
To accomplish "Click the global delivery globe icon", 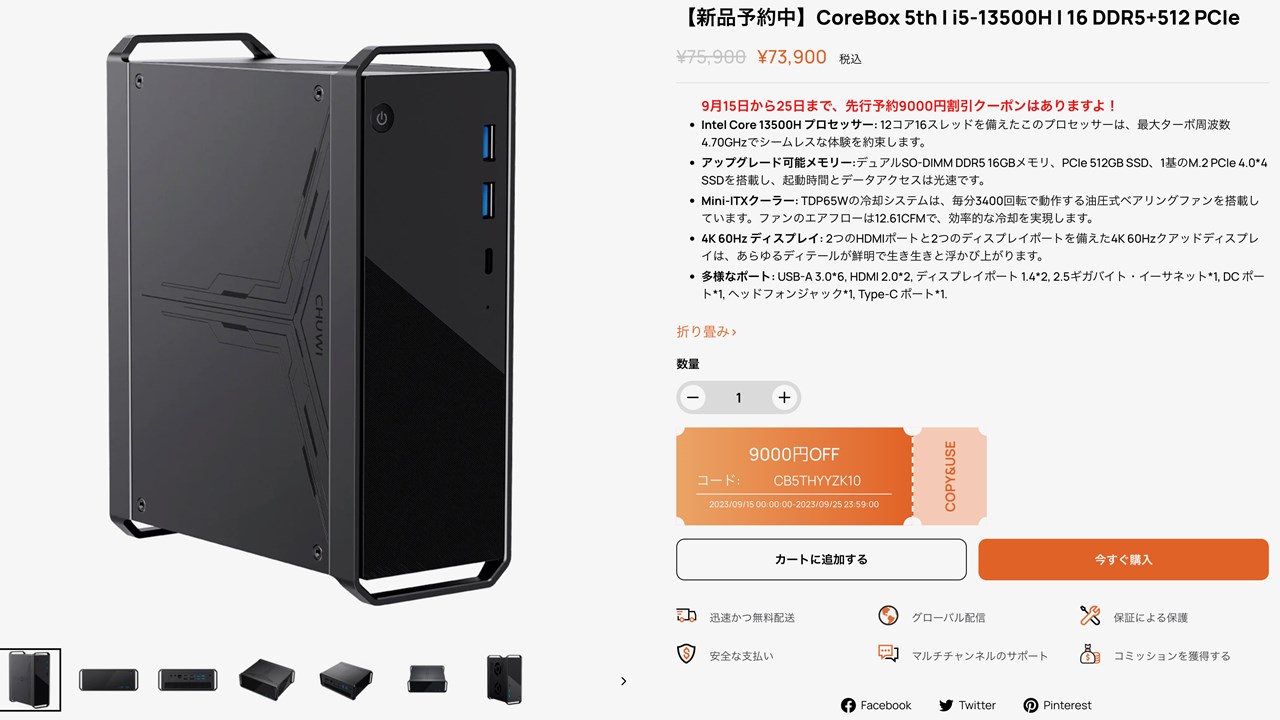I will [x=888, y=616].
